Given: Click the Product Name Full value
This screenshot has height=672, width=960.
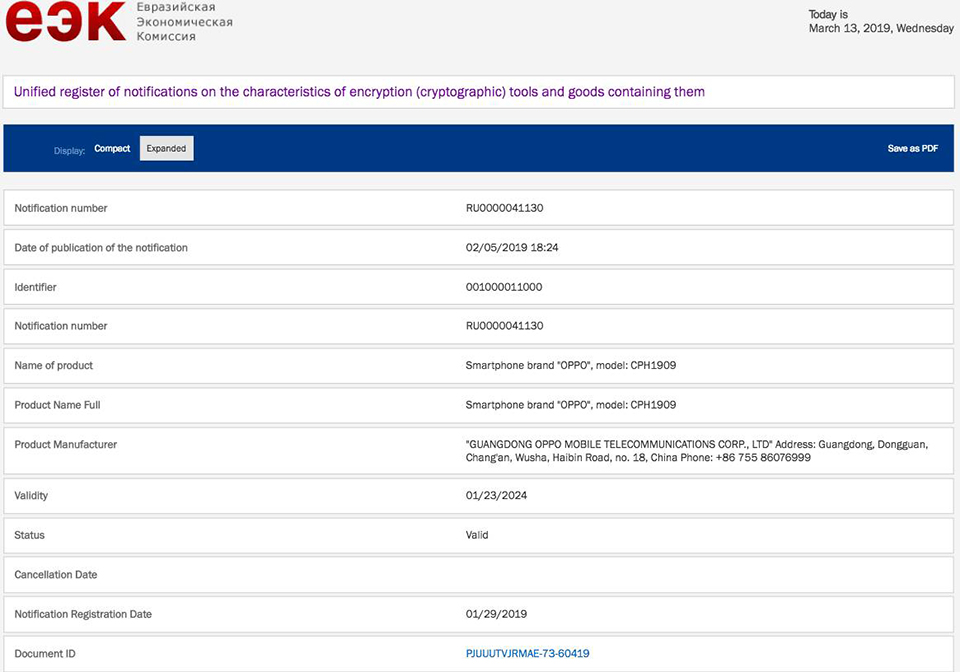Looking at the screenshot, I should (570, 405).
